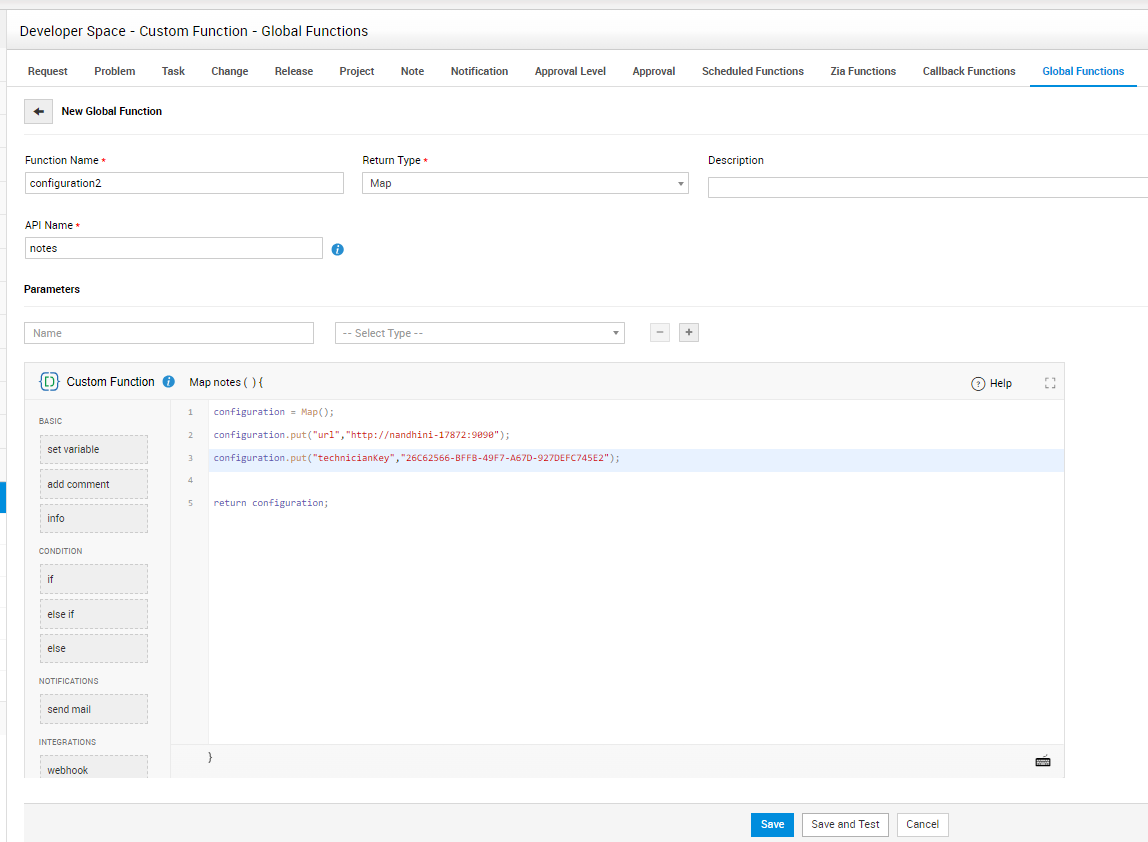Switch to the Scheduled Functions tab
Image resolution: width=1148 pixels, height=842 pixels.
[x=752, y=71]
